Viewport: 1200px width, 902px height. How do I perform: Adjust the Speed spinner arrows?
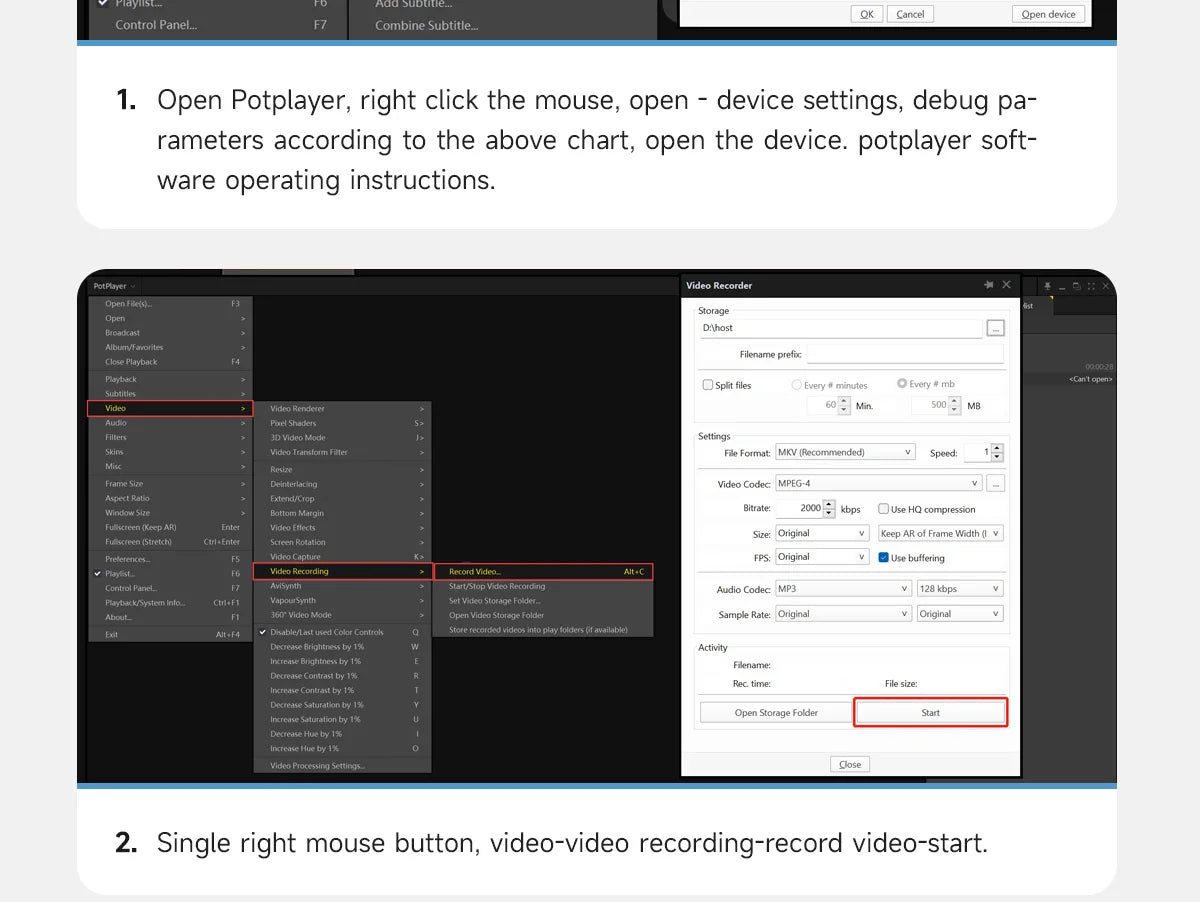click(x=997, y=453)
